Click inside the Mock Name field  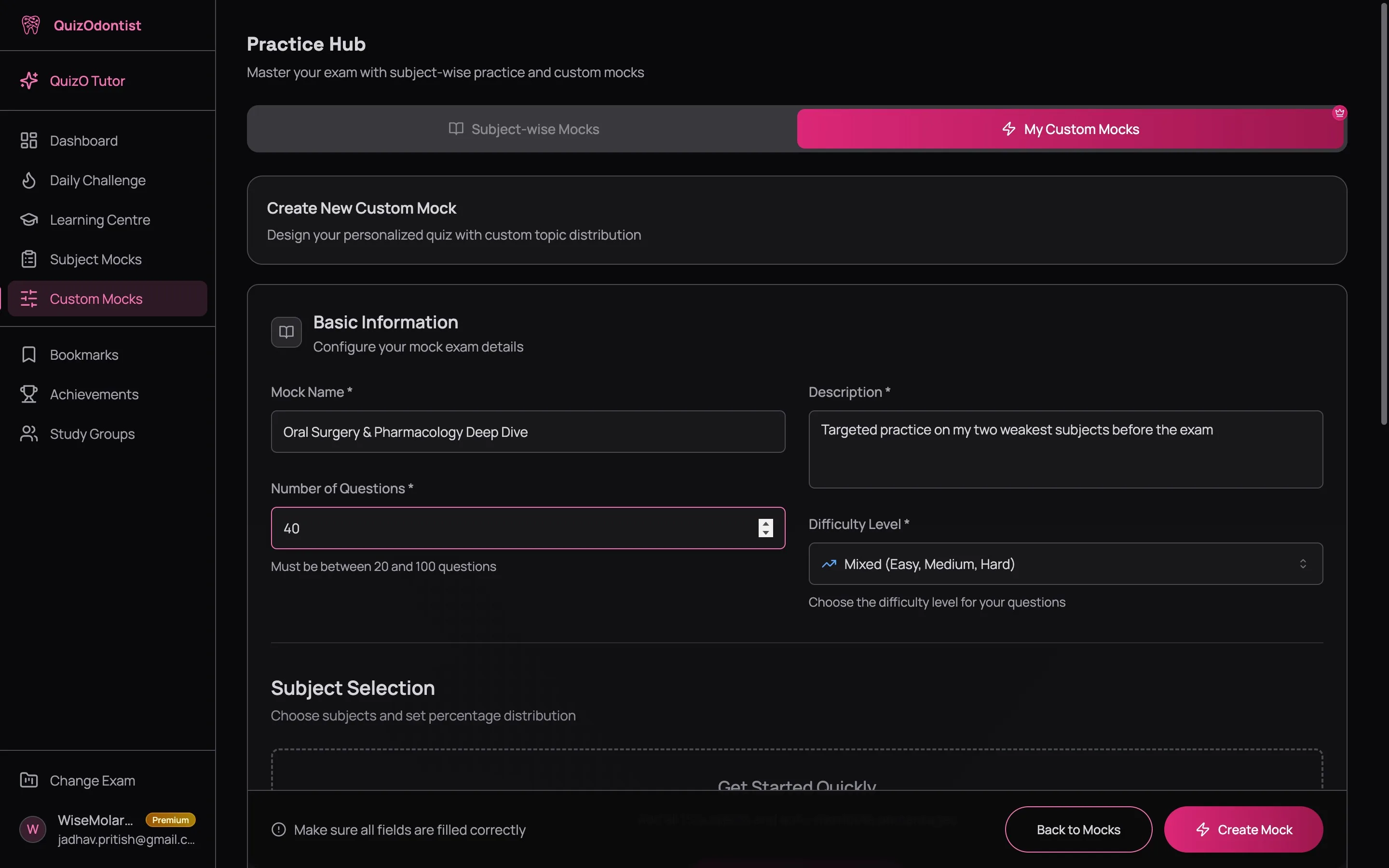527,432
